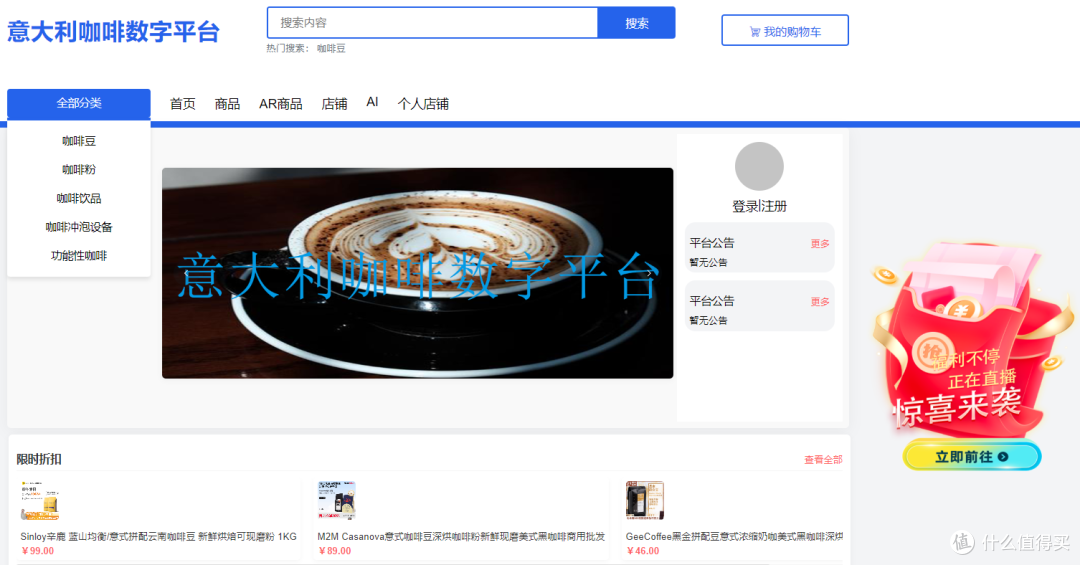Click 暂无公告 in first announcement card
1080x565 pixels.
[x=708, y=263]
